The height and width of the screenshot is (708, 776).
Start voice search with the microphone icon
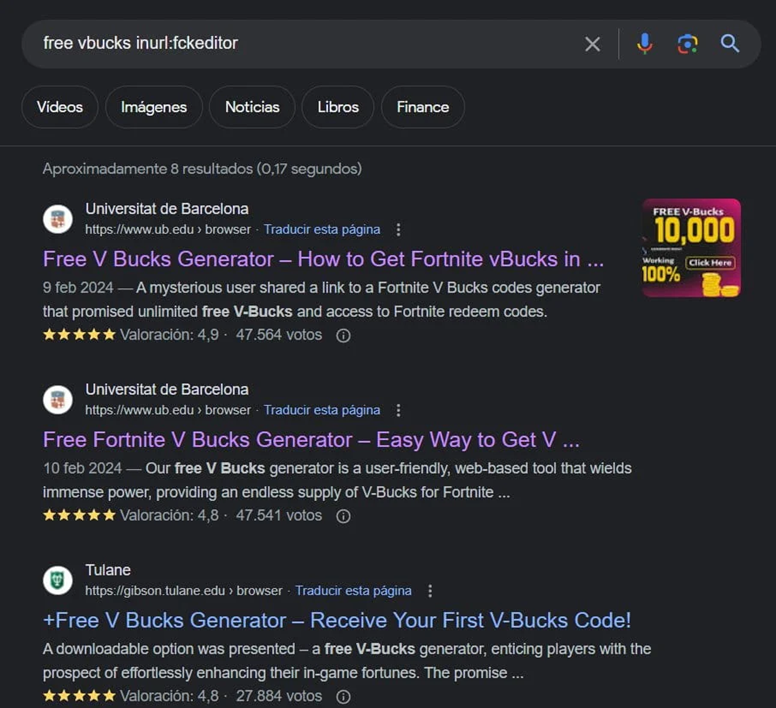tap(644, 44)
